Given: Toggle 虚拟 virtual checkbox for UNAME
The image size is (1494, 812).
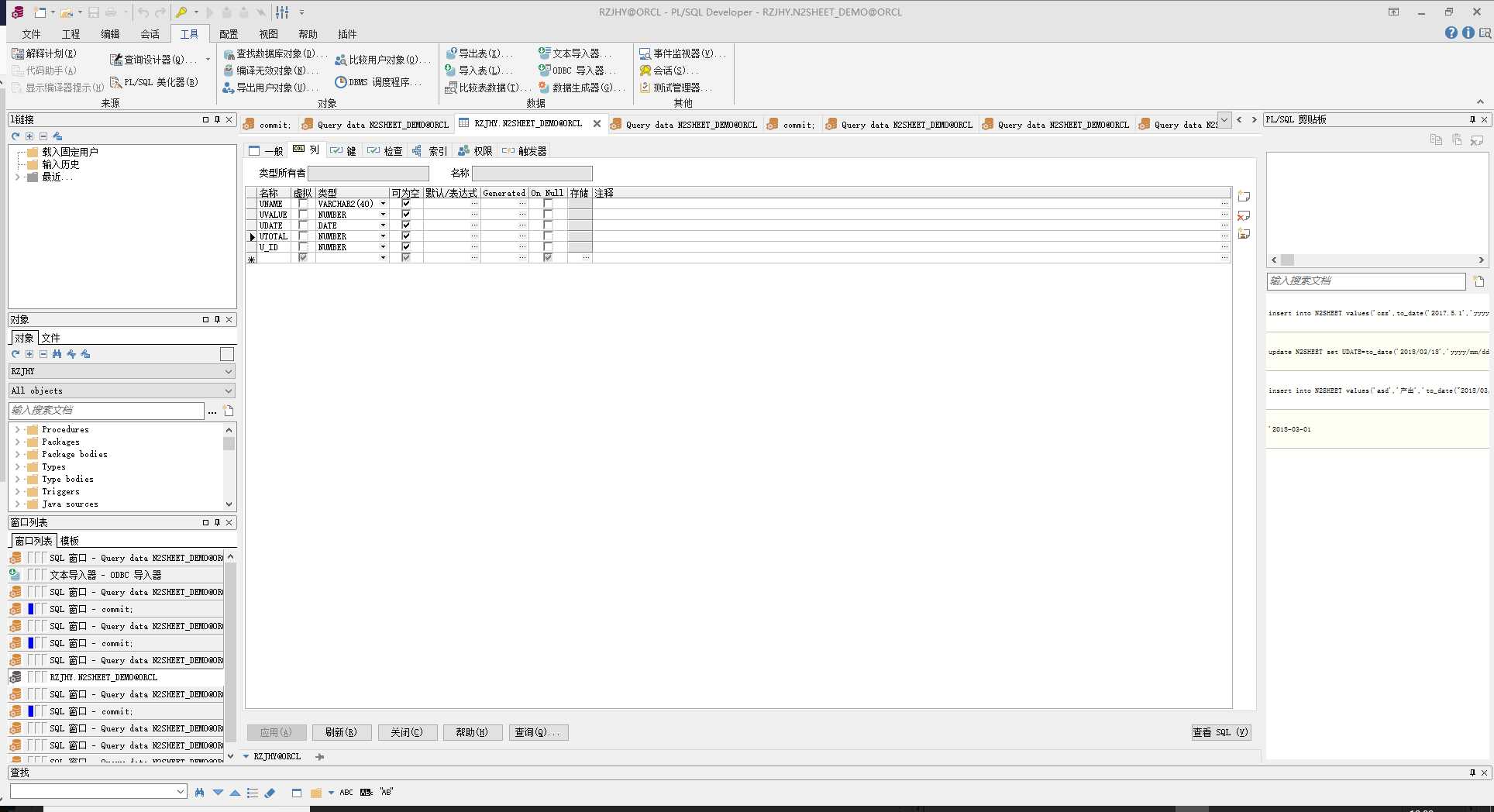Looking at the screenshot, I should 303,204.
